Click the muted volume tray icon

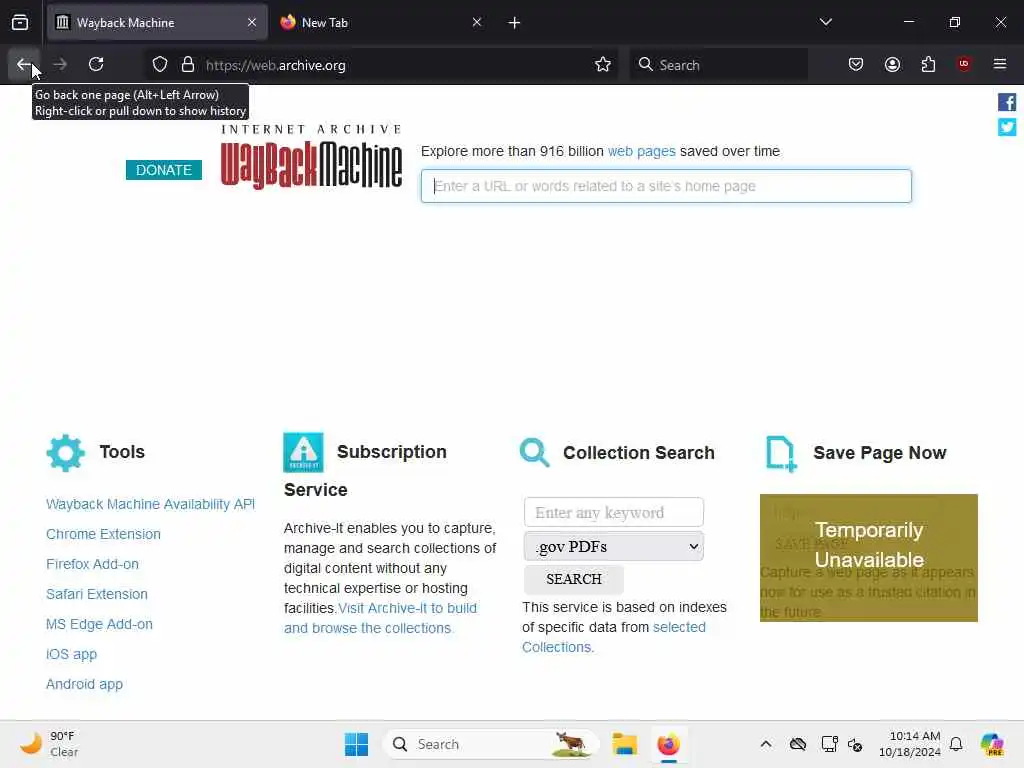[855, 744]
